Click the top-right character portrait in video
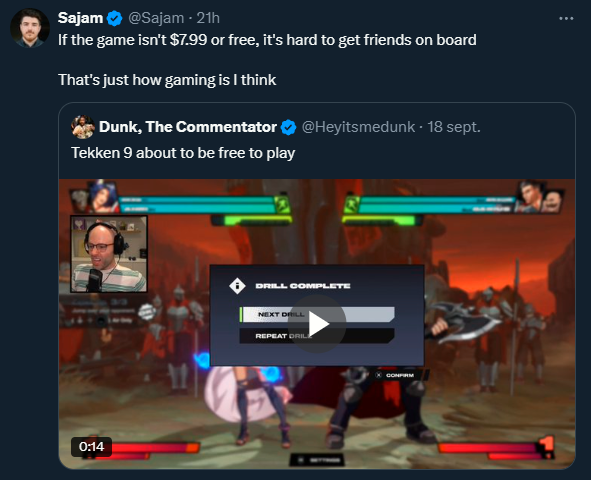The width and height of the screenshot is (591, 480). (x=530, y=197)
